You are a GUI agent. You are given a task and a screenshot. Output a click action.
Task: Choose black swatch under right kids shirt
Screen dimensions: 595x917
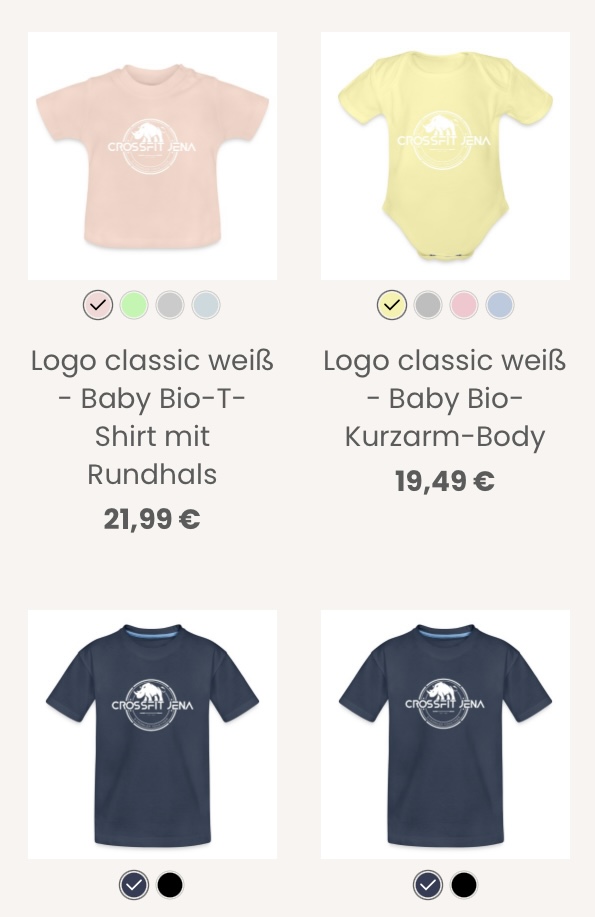click(x=464, y=885)
